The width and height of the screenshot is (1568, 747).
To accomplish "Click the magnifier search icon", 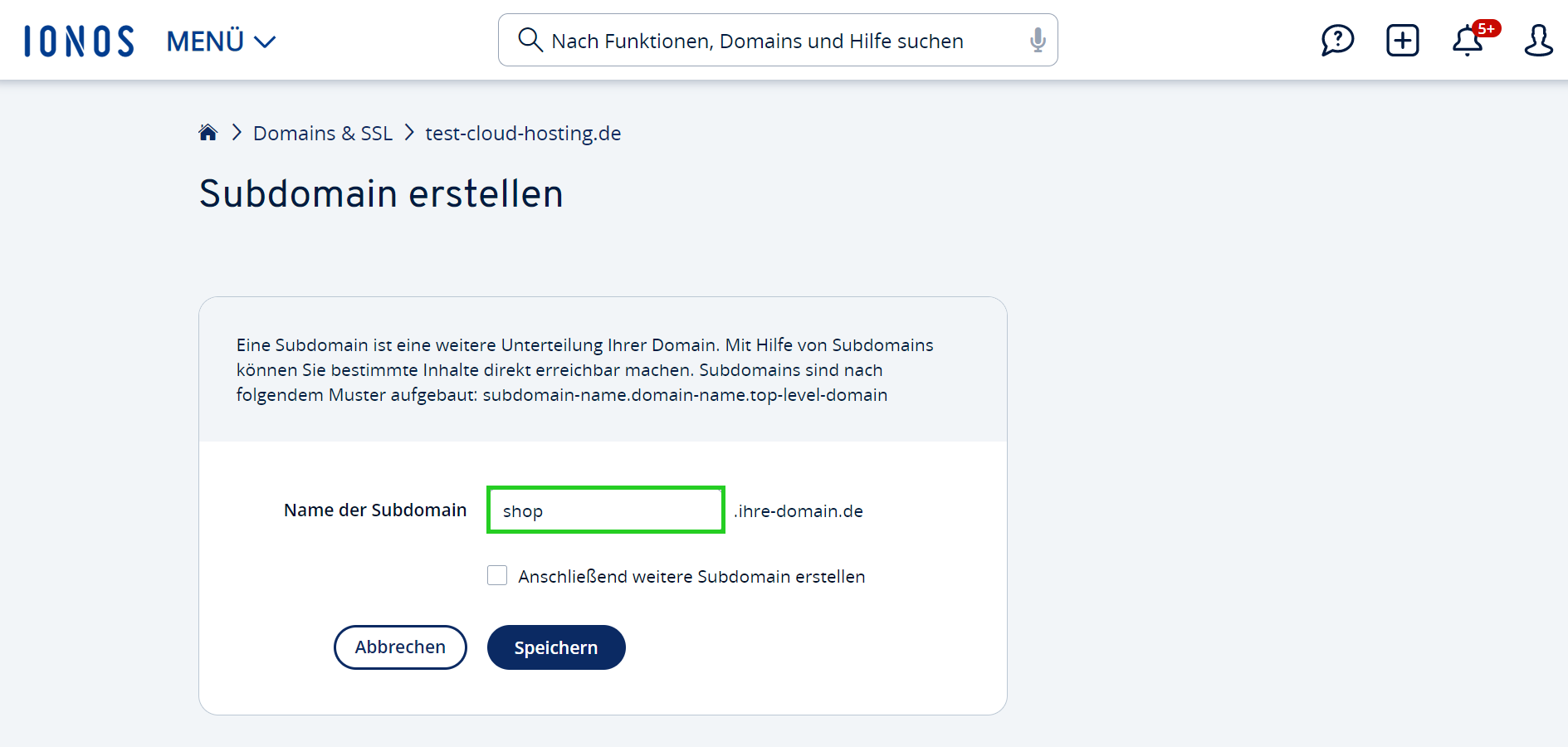I will [530, 40].
